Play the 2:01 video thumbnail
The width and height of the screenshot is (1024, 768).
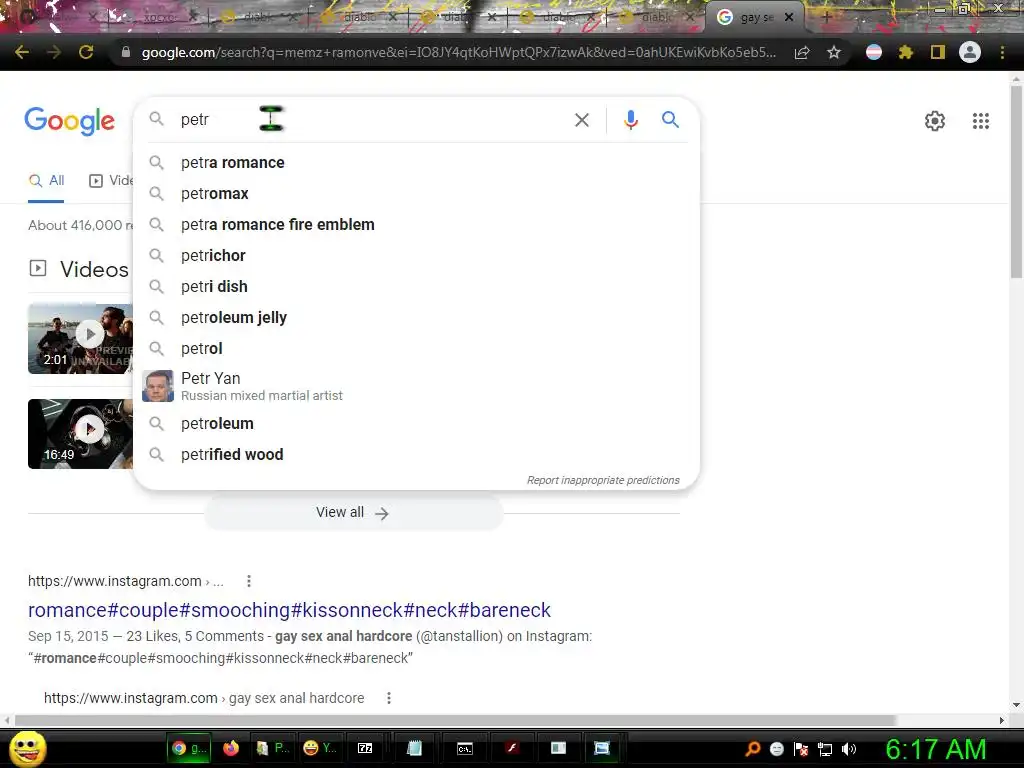pyautogui.click(x=80, y=338)
